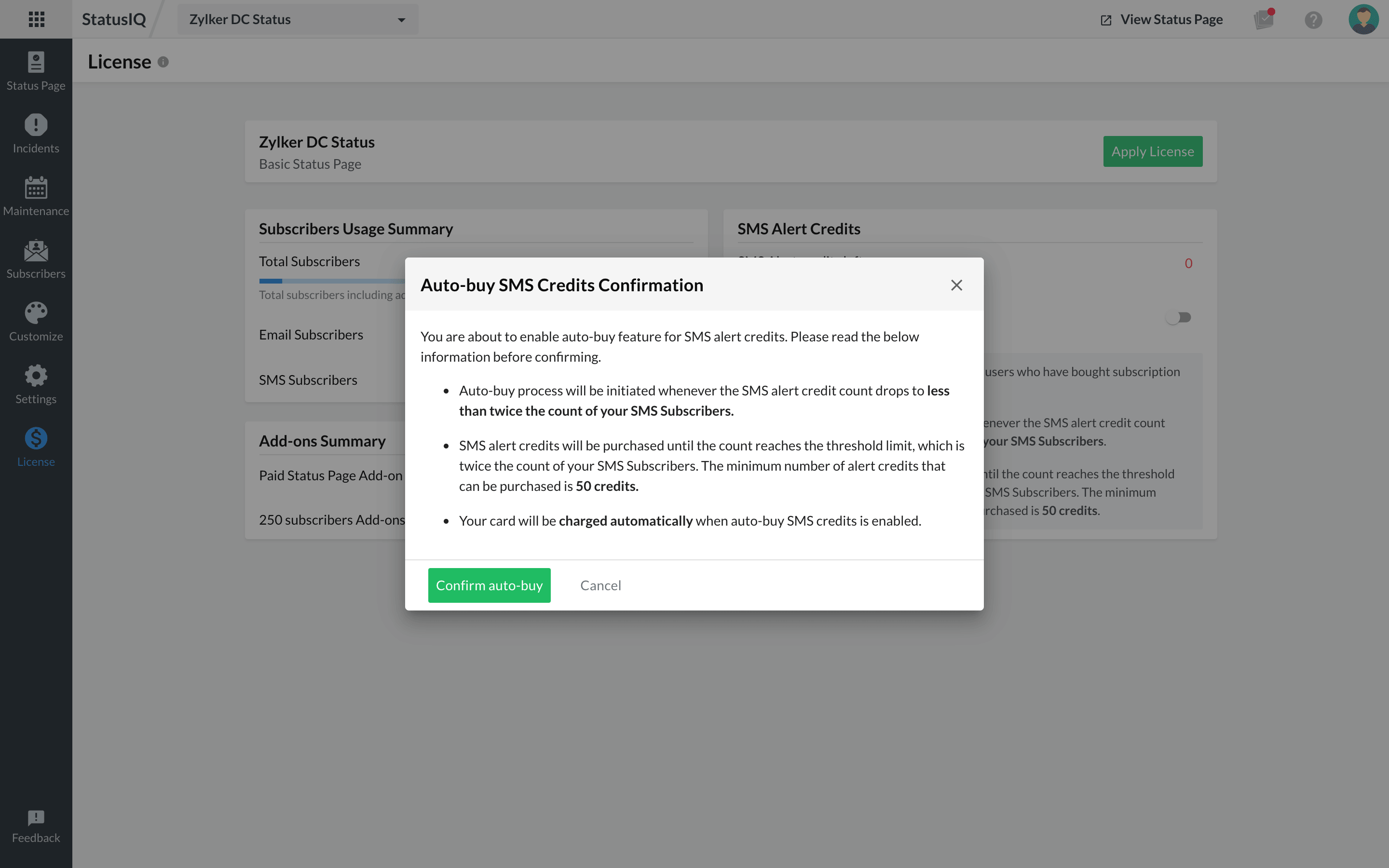
Task: Click the License info icon
Action: [163, 62]
